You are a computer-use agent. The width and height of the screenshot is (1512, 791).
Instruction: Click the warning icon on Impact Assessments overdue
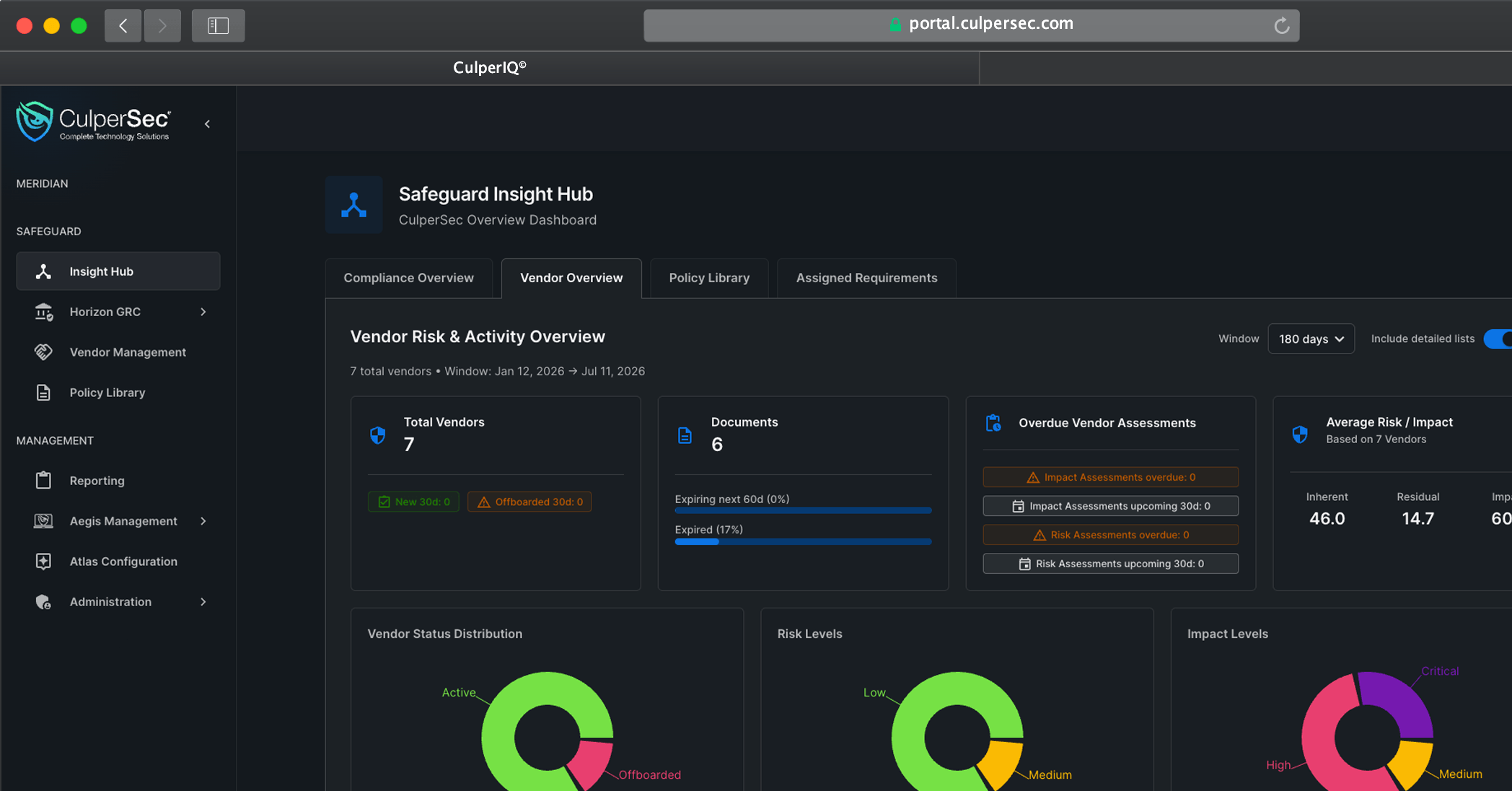[x=1033, y=478]
